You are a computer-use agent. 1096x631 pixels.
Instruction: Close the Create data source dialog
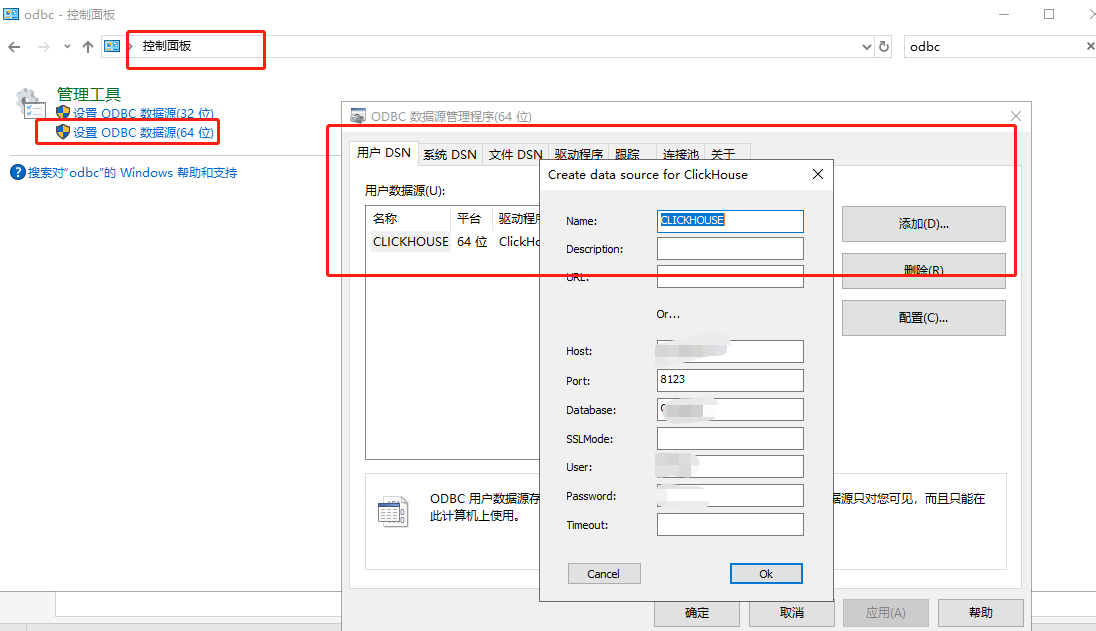(x=818, y=174)
